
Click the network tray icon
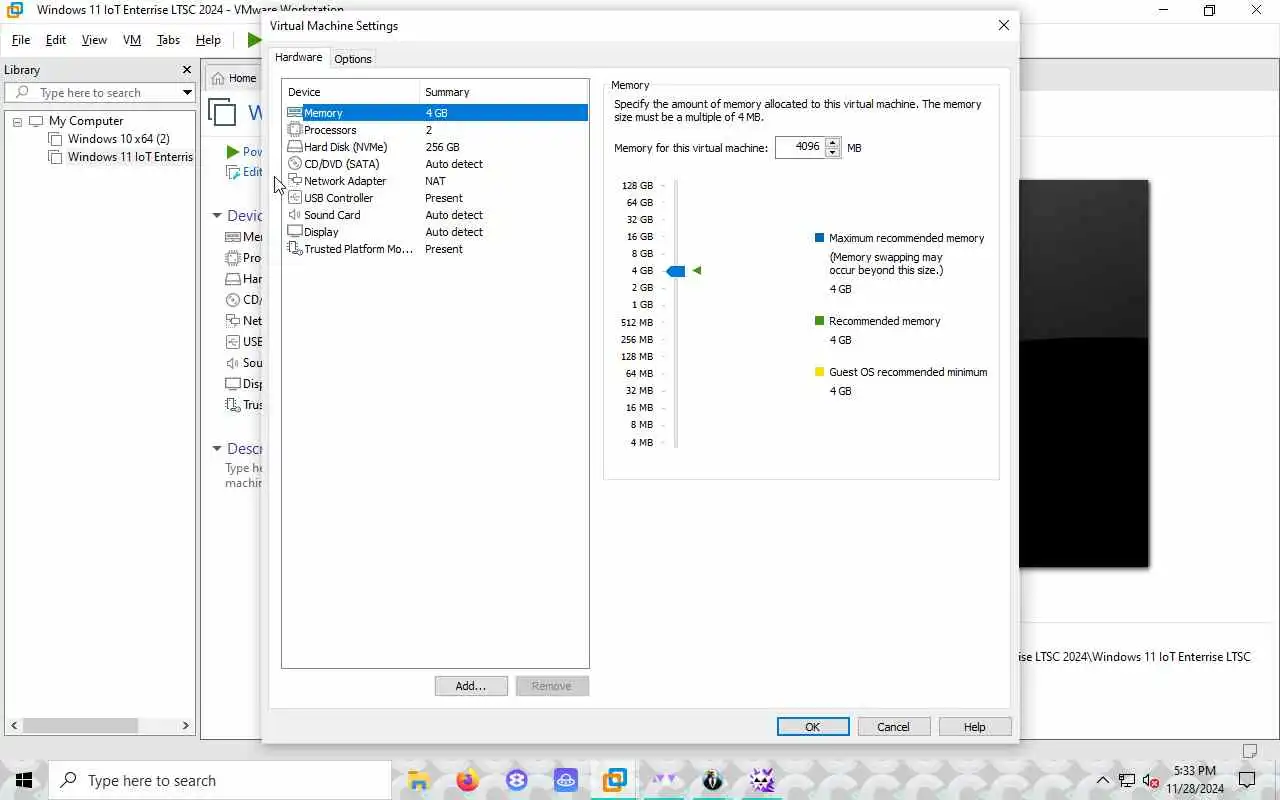[1127, 780]
